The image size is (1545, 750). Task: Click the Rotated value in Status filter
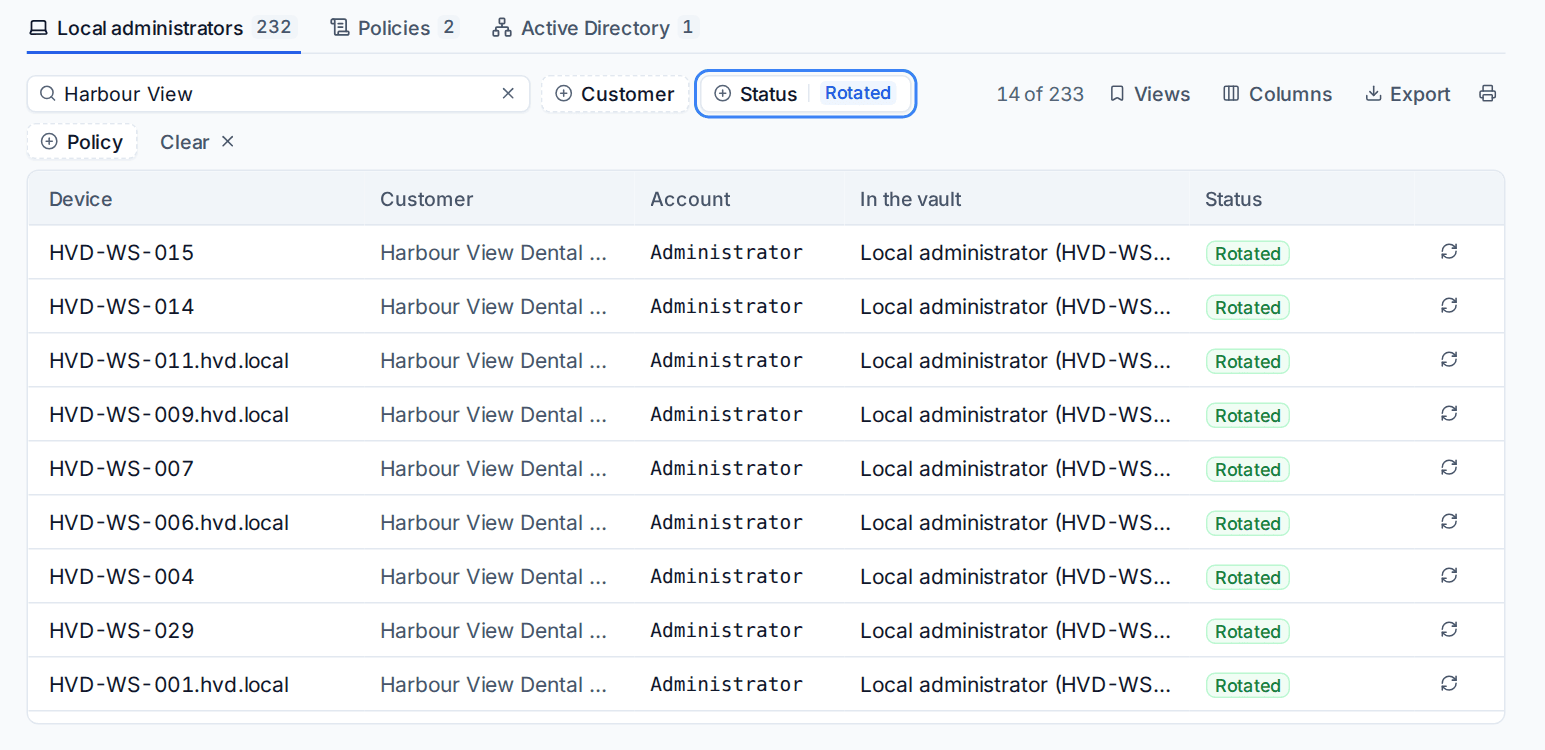click(x=858, y=93)
